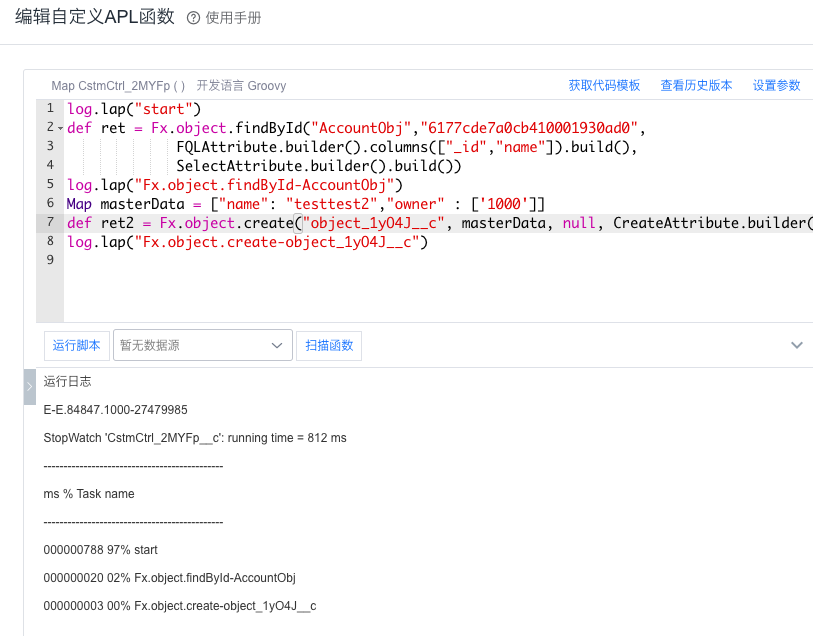Open the 暂无数据源 data source dropdown
This screenshot has height=636, width=813.
202,345
